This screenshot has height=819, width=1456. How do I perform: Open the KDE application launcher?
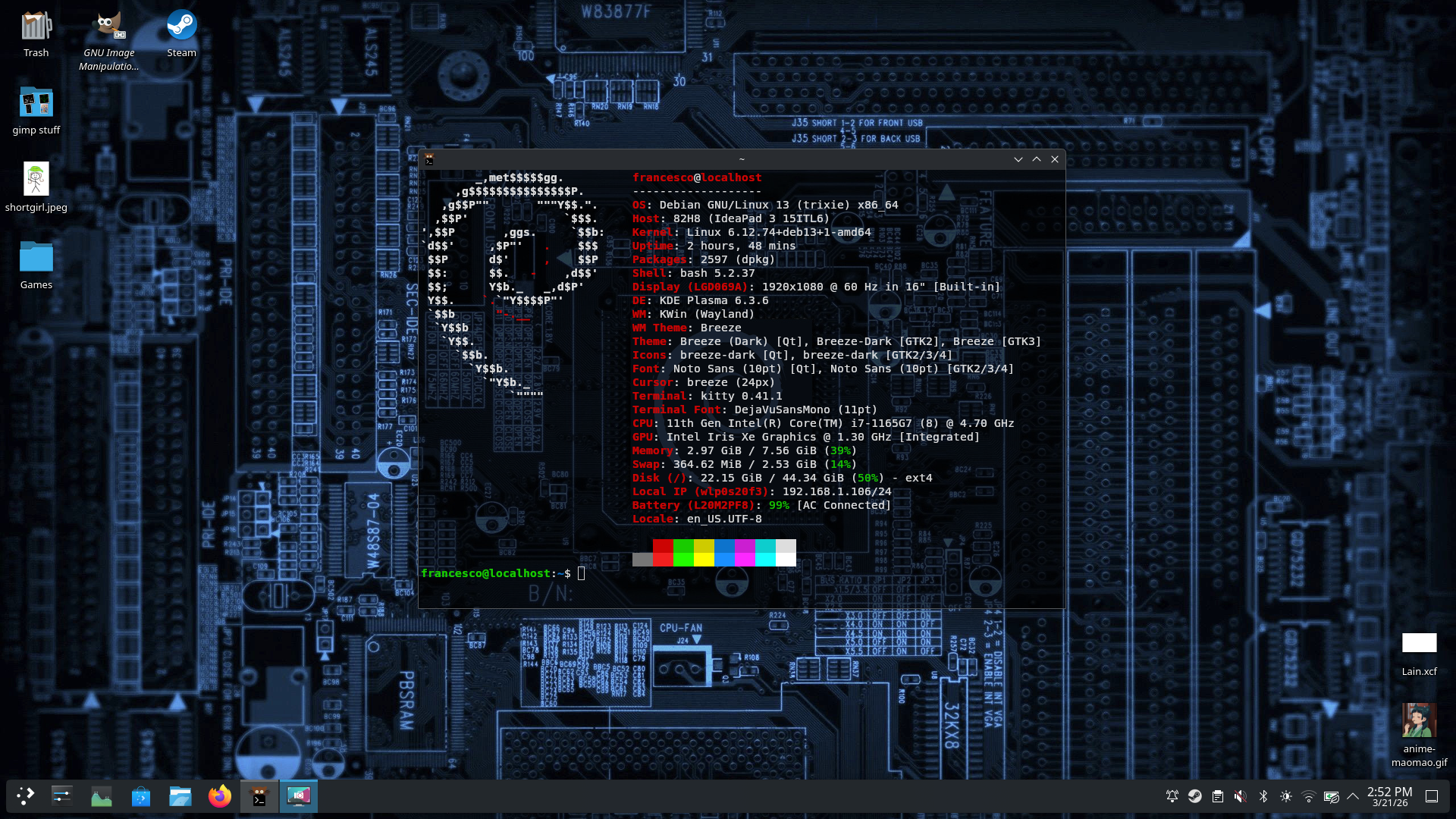coord(26,796)
